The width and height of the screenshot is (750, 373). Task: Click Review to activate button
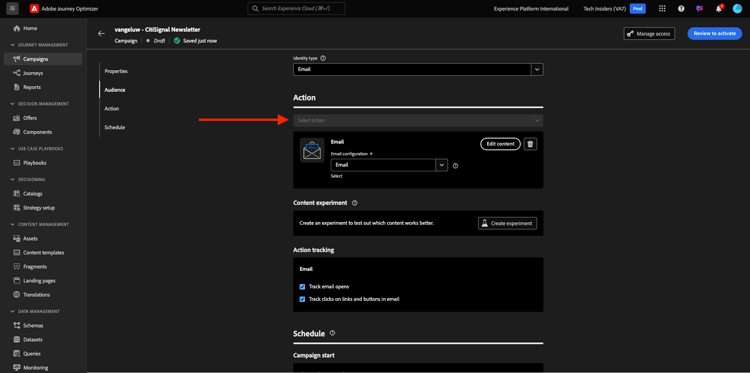[715, 33]
